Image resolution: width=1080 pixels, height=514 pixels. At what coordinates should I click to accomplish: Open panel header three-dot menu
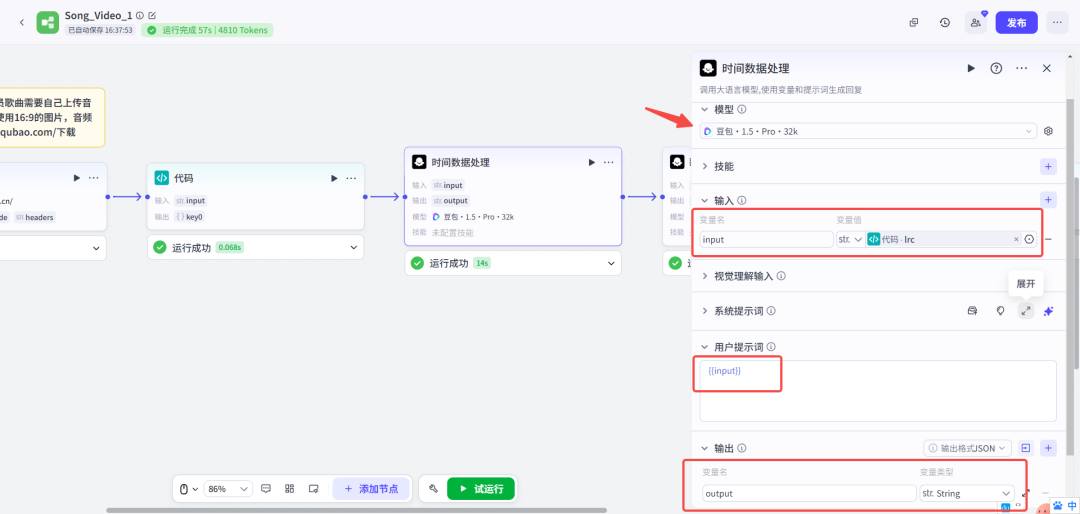coord(1021,68)
